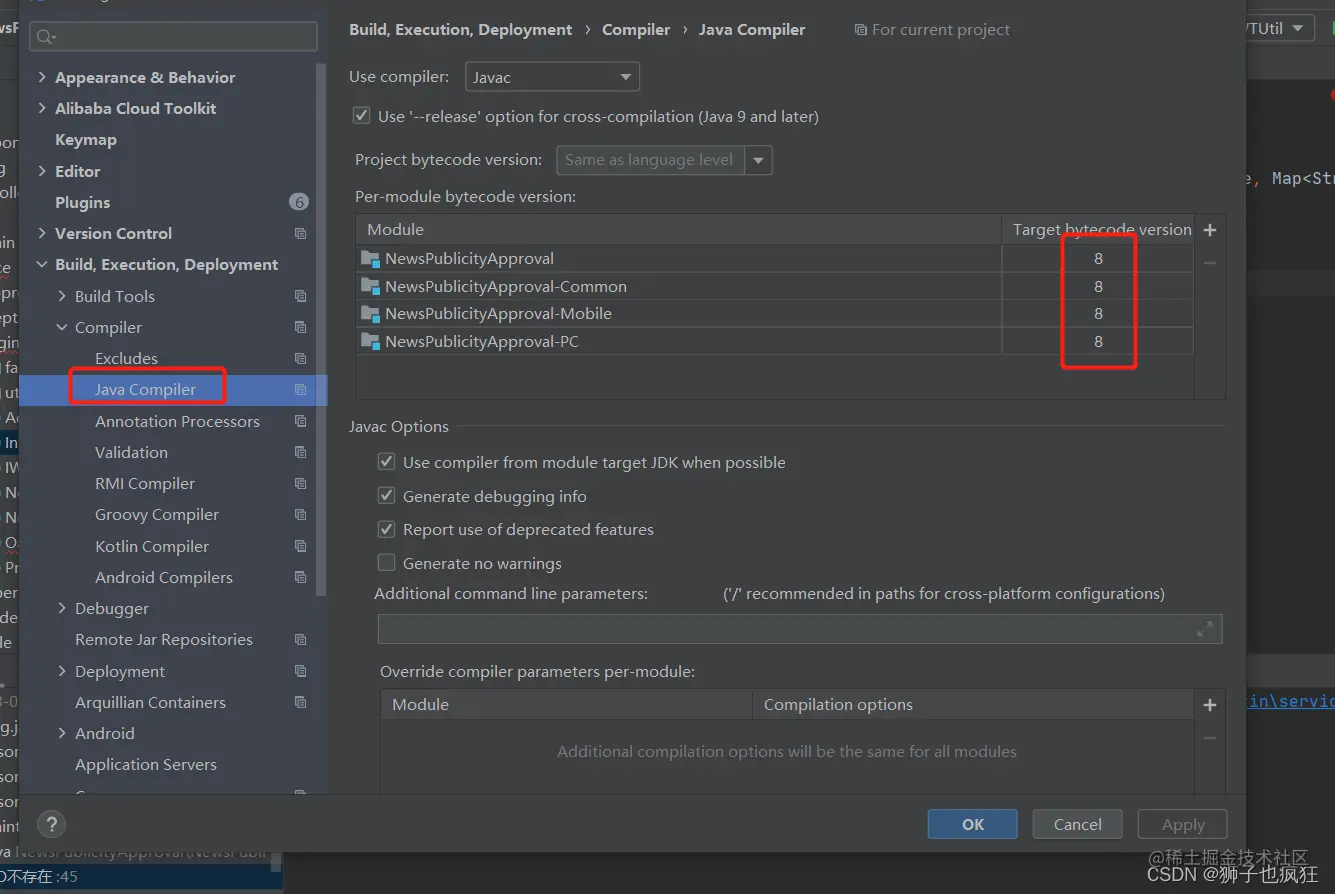This screenshot has height=894, width=1335.
Task: Click project-level icon beside Java Compiler
Action: pos(300,390)
